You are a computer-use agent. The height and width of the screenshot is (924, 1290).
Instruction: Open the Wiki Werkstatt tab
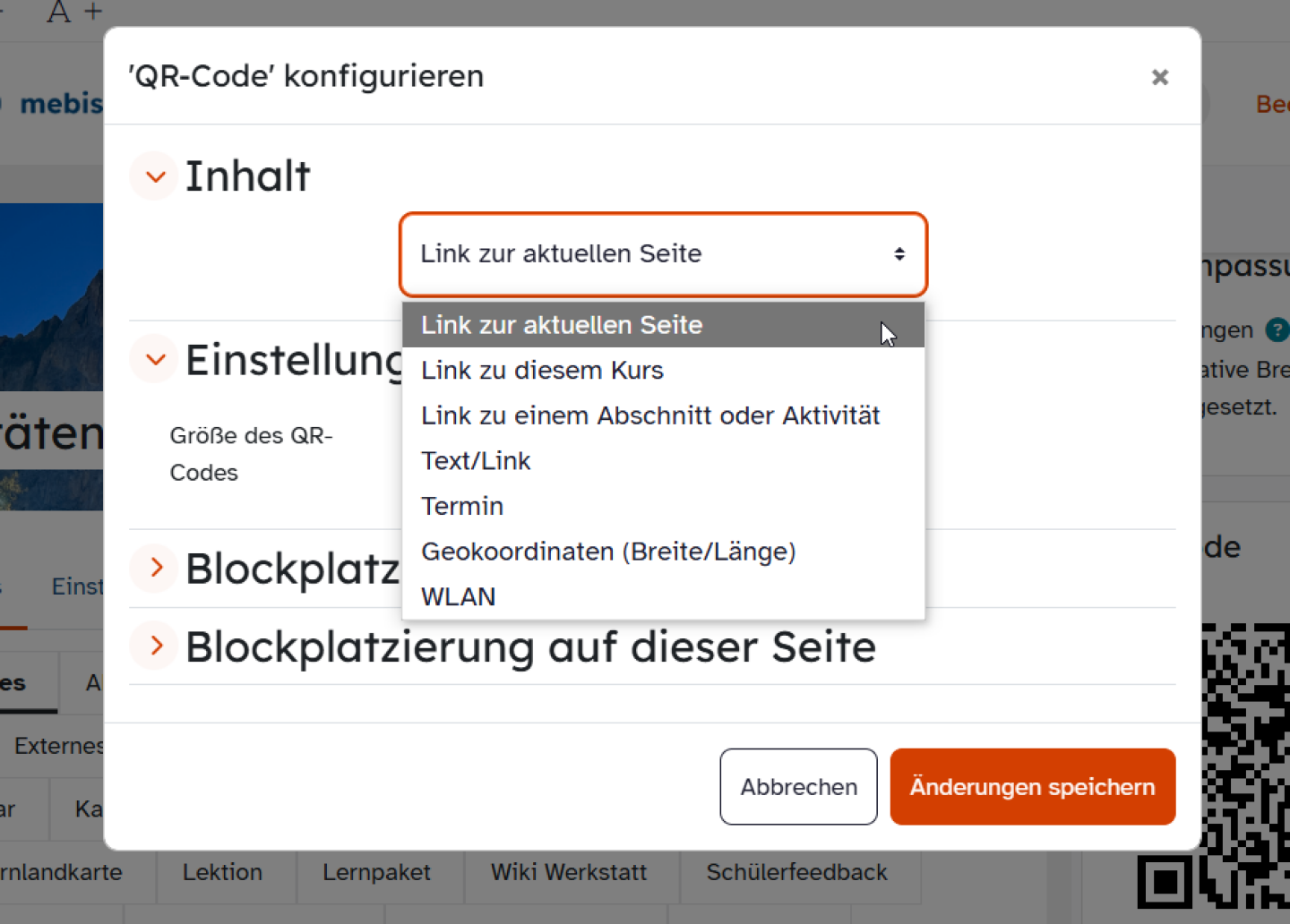tap(569, 871)
